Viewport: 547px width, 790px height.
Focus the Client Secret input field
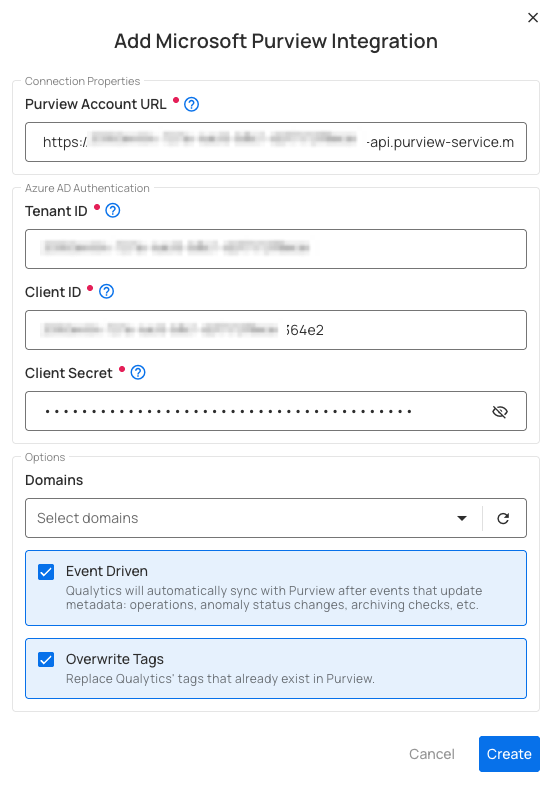point(276,411)
